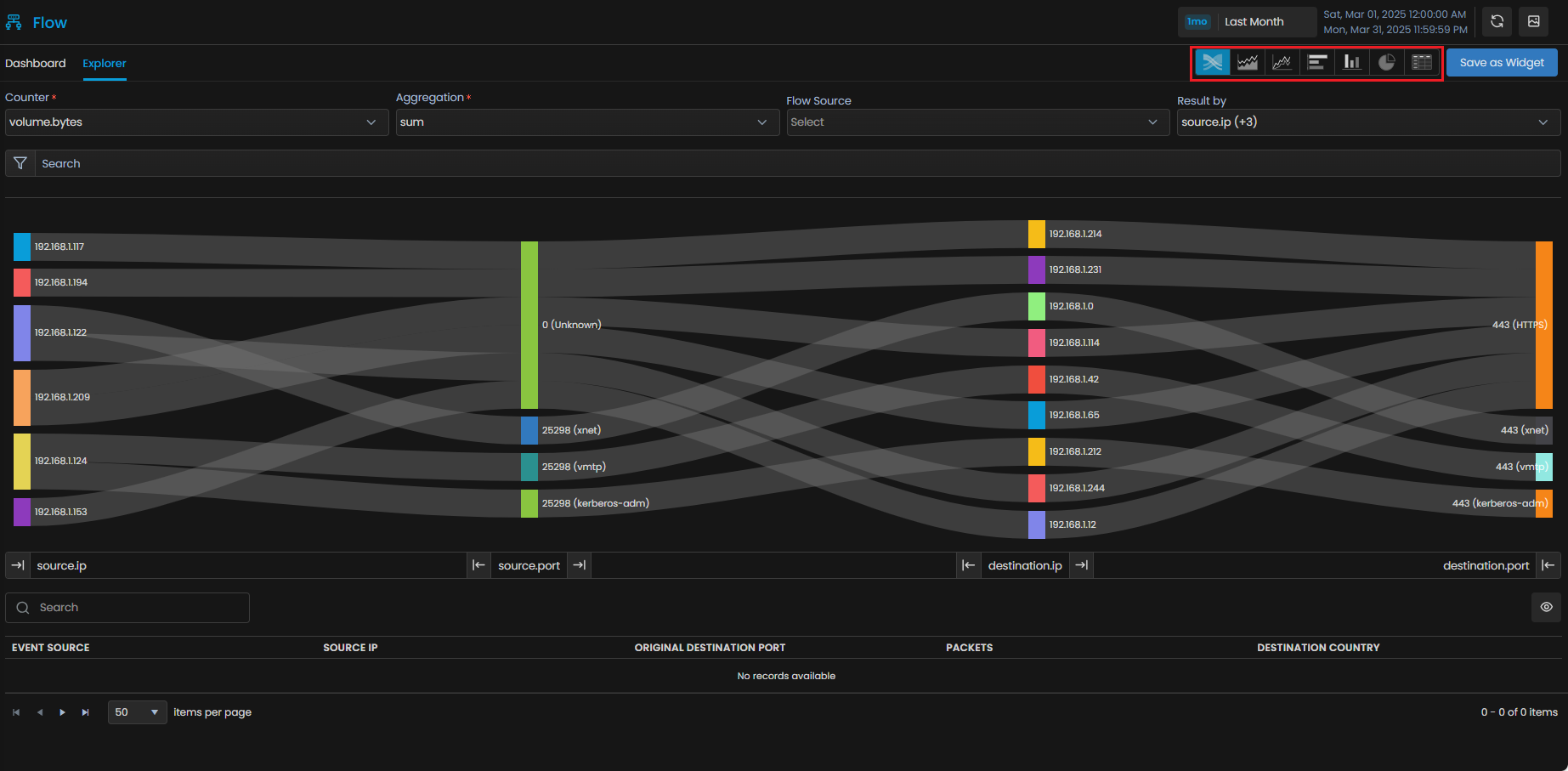1568x771 pixels.
Task: Click the 192.168.1.122 source node
Action: [22, 333]
